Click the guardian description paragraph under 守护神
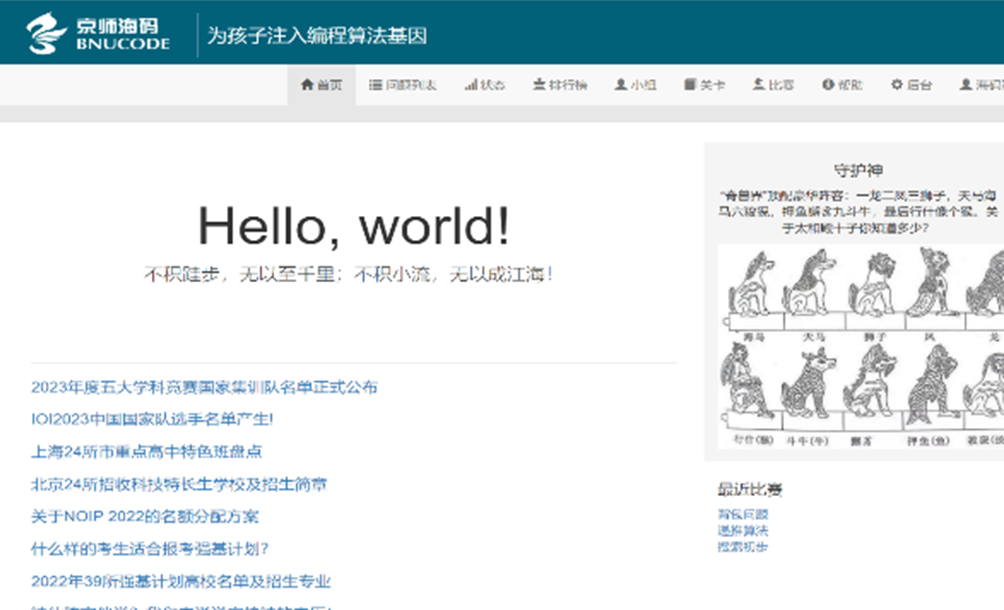Screen dimensions: 1004x610 [858, 212]
